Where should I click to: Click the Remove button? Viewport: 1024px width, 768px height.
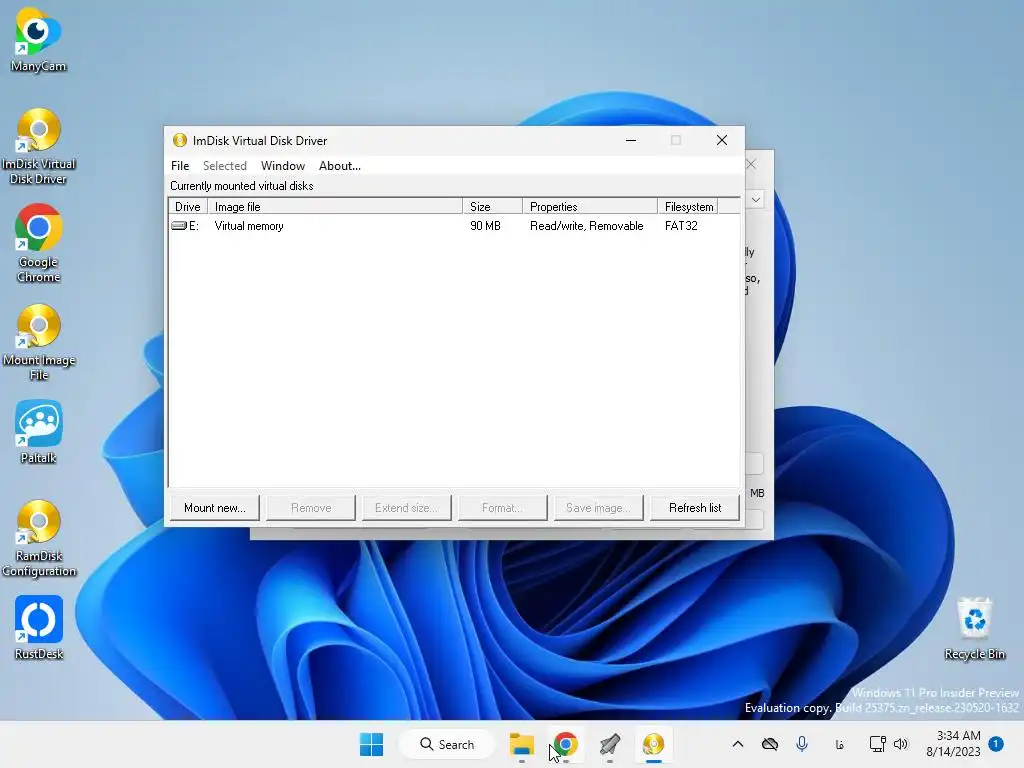[x=311, y=508]
